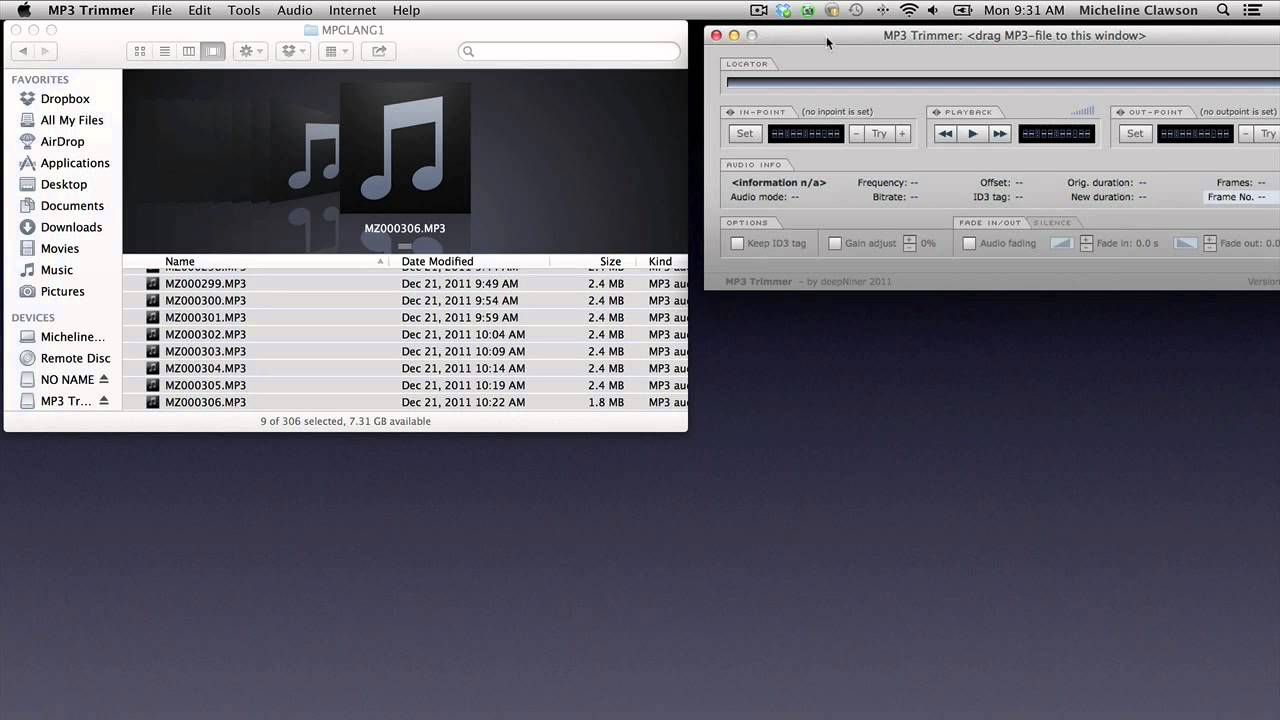Click the Wi-Fi icon in the menu bar

pyautogui.click(x=908, y=10)
